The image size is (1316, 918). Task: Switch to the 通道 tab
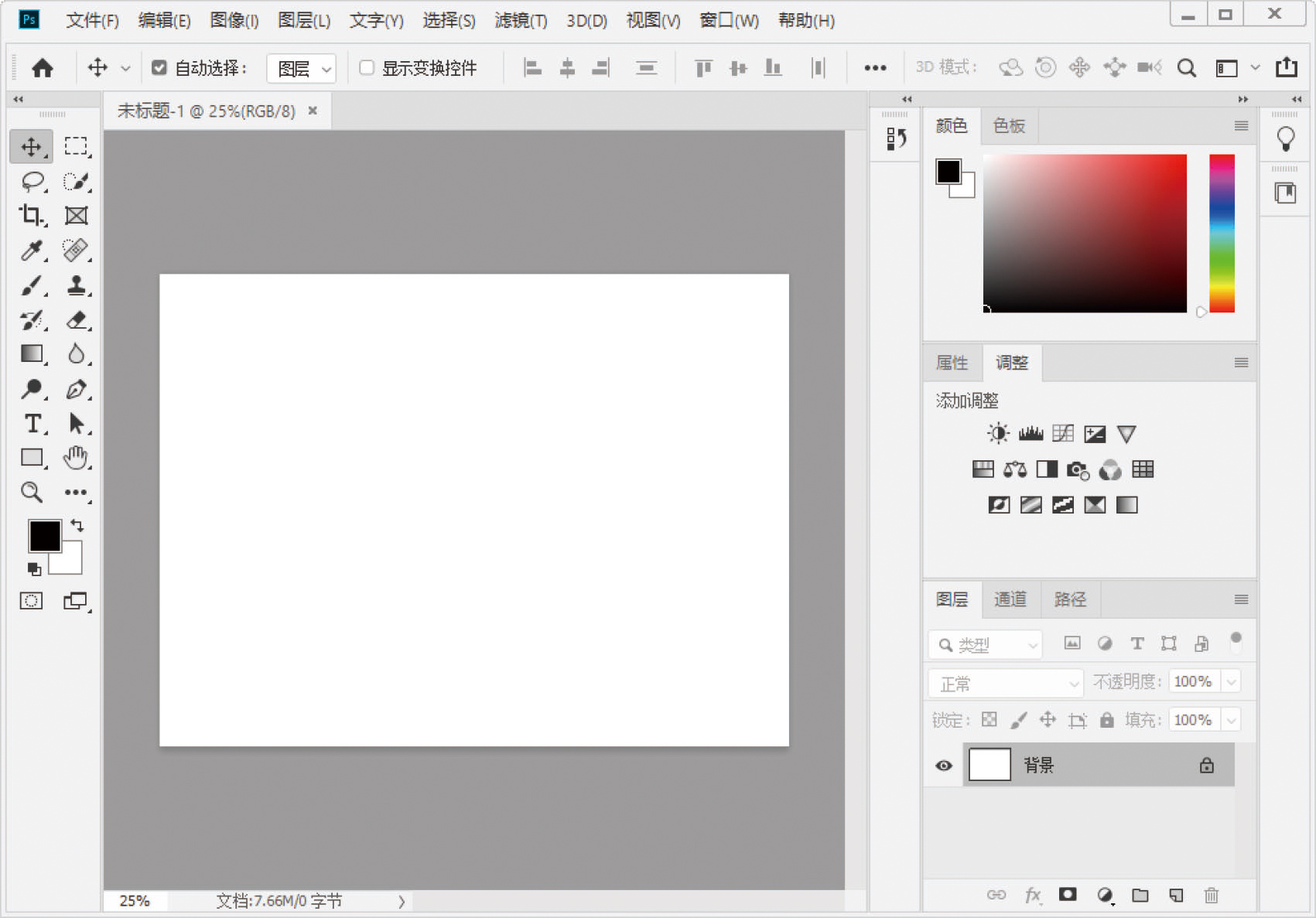click(x=1010, y=599)
